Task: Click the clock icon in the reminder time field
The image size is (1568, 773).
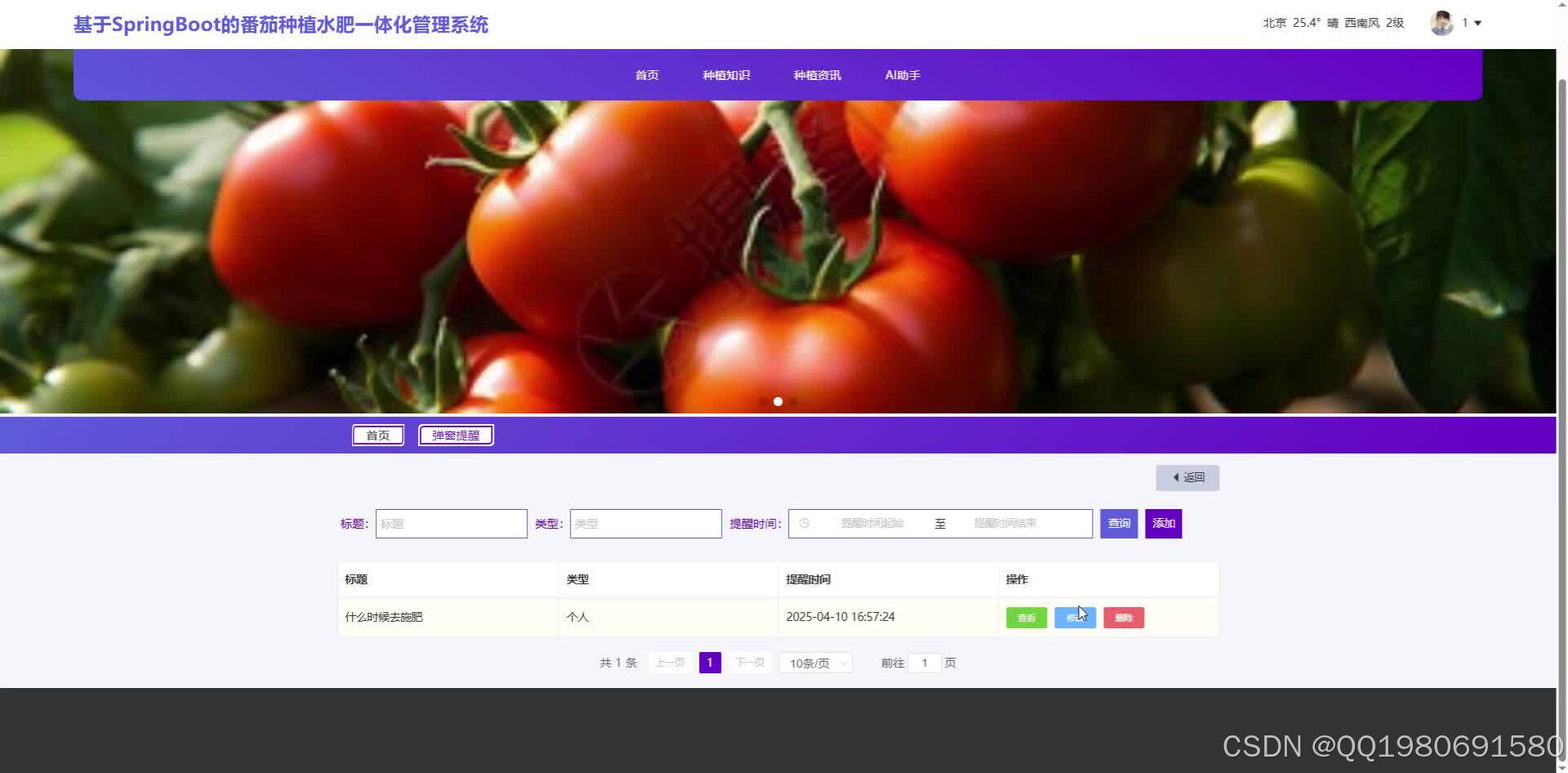Action: (x=804, y=523)
